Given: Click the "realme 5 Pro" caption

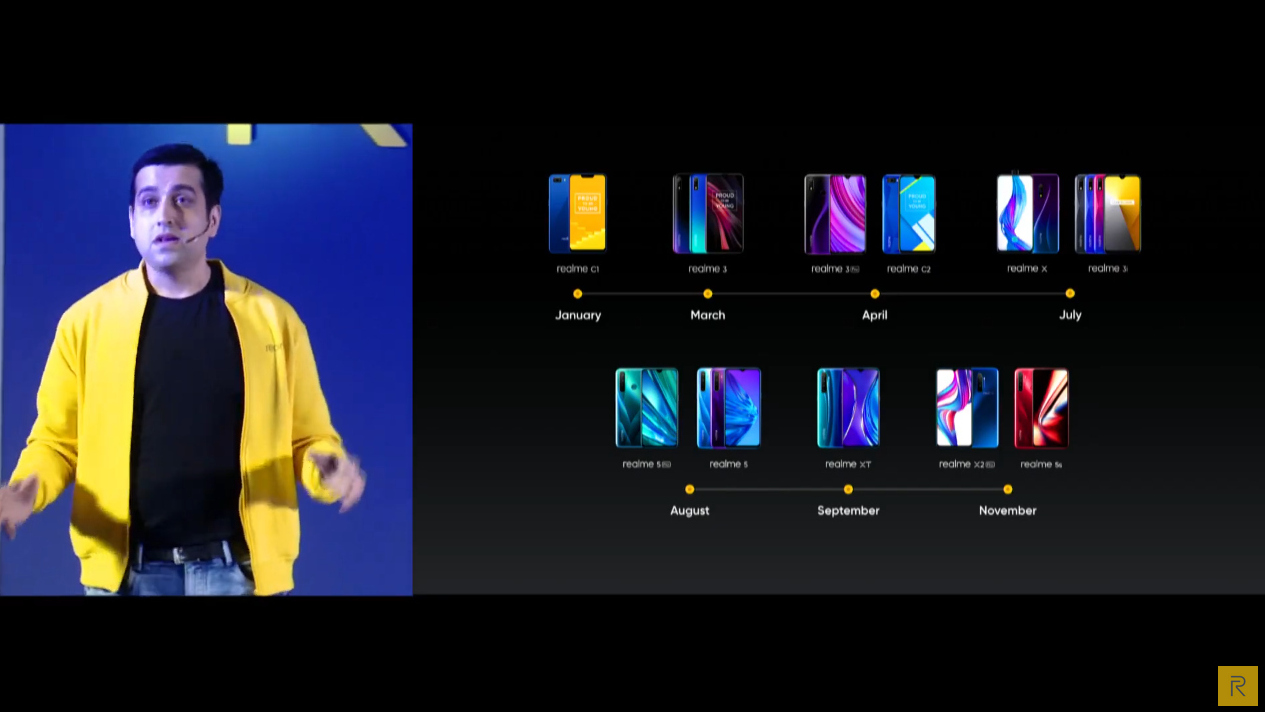Looking at the screenshot, I should [x=647, y=464].
